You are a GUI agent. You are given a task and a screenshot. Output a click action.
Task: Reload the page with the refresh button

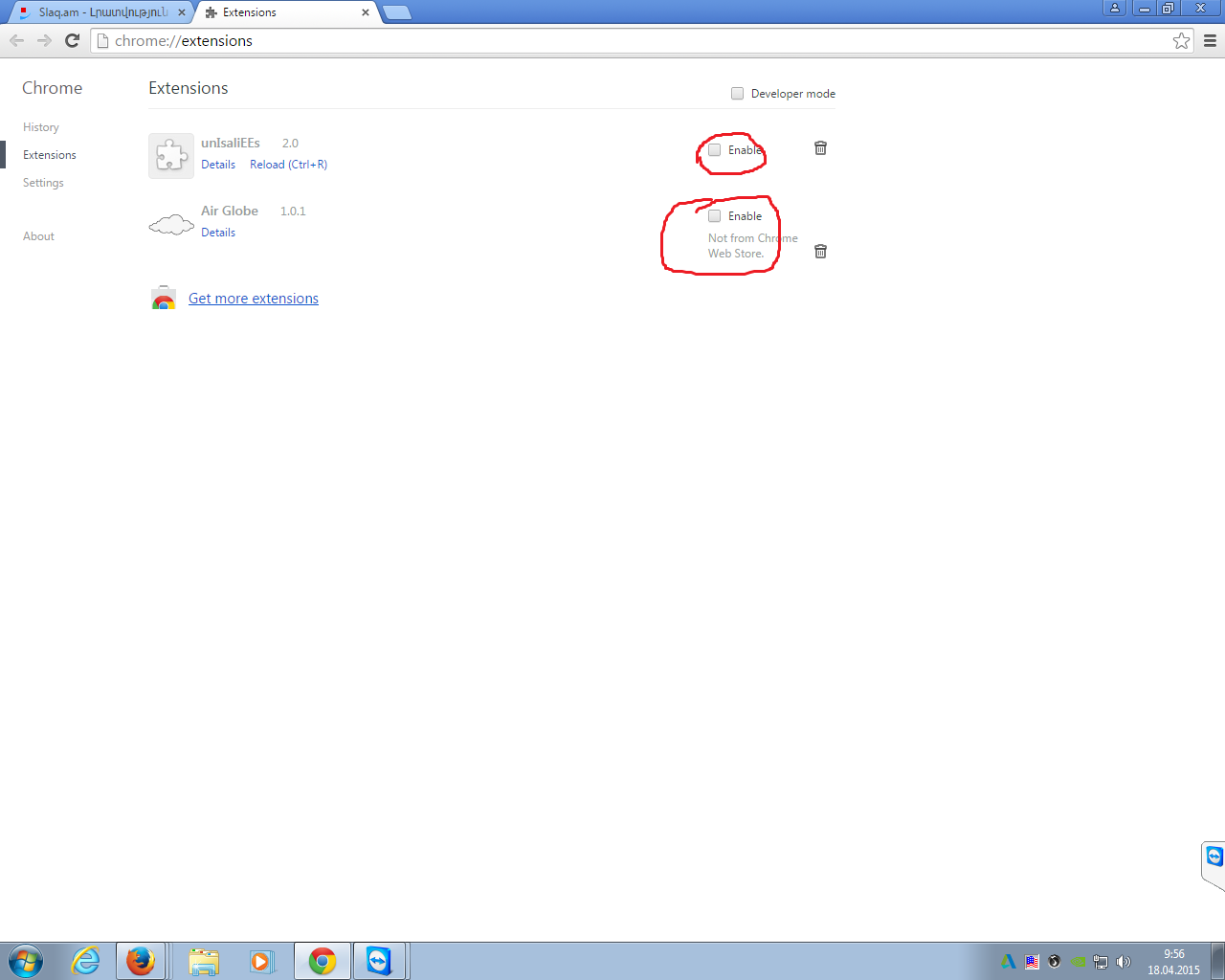(72, 40)
